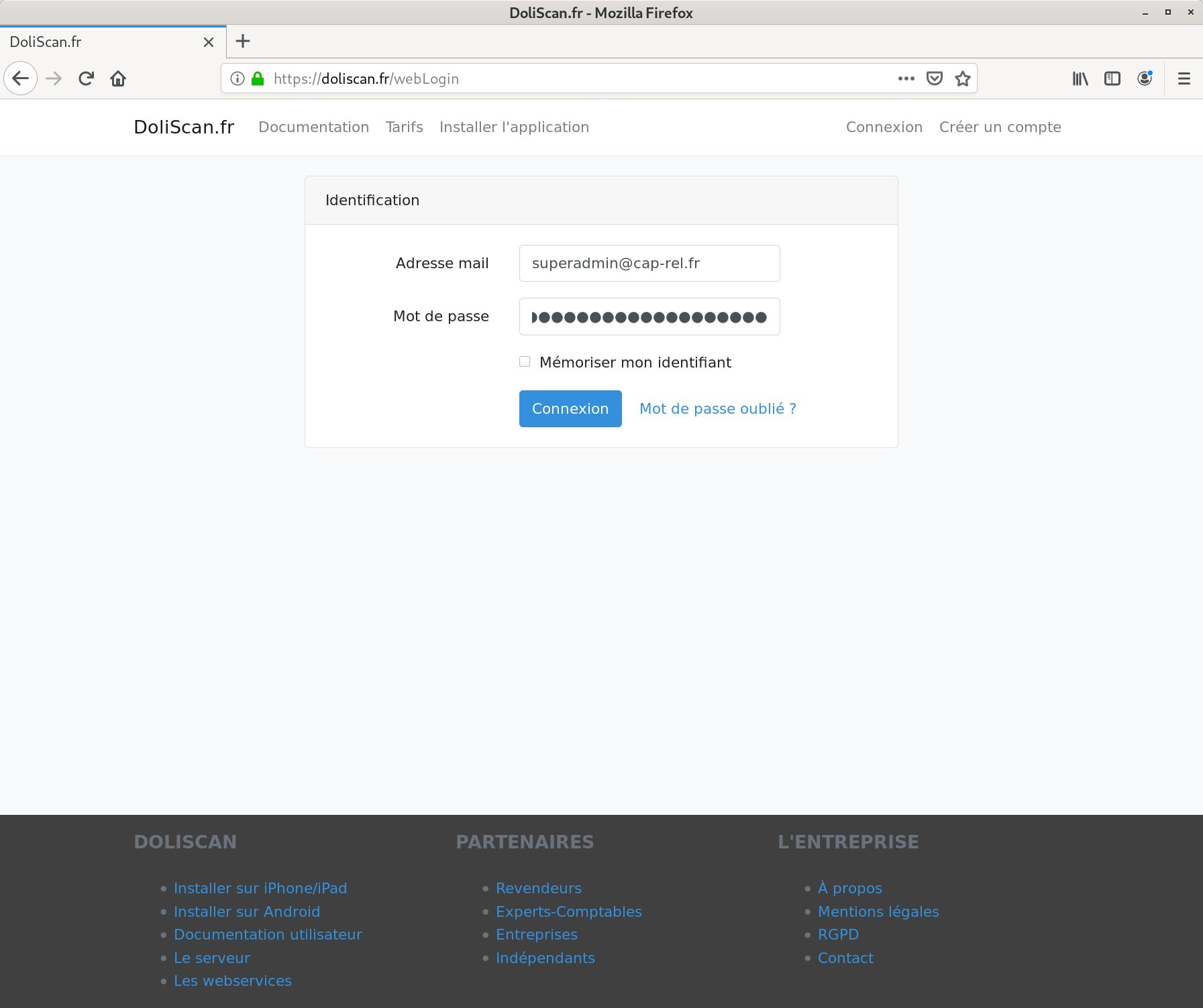Go to the Firefox home page

click(118, 78)
